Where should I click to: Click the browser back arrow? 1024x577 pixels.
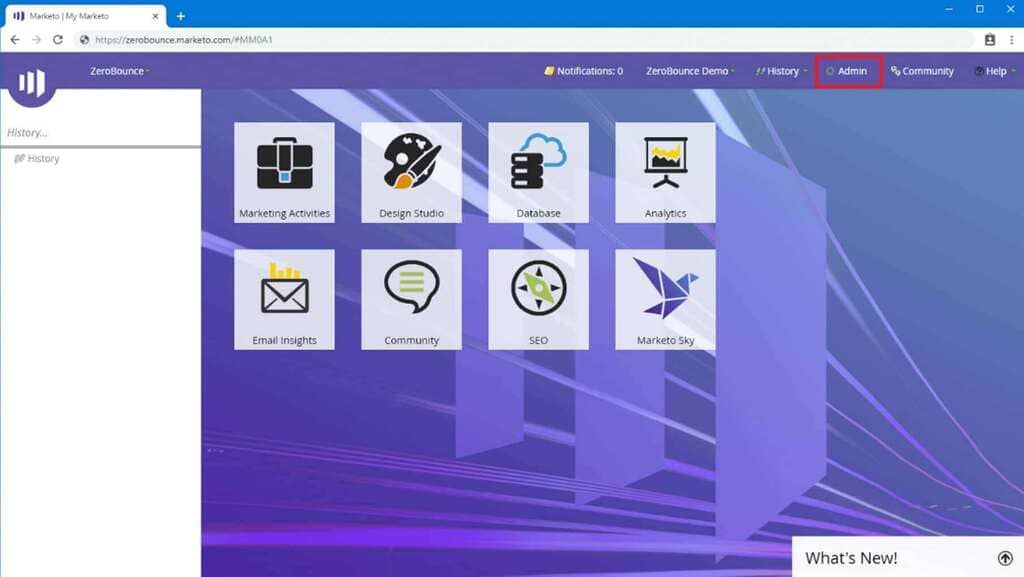[15, 40]
